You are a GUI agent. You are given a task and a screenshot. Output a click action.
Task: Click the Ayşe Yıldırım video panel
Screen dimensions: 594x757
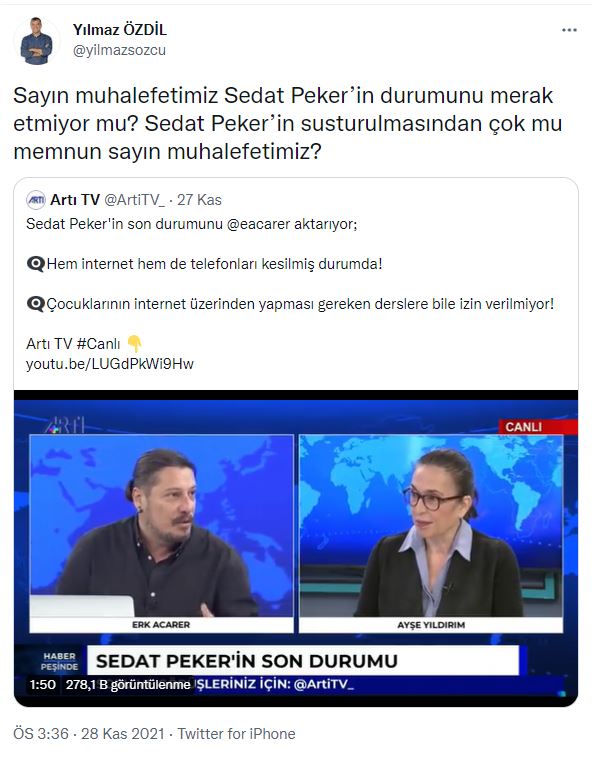[431, 534]
